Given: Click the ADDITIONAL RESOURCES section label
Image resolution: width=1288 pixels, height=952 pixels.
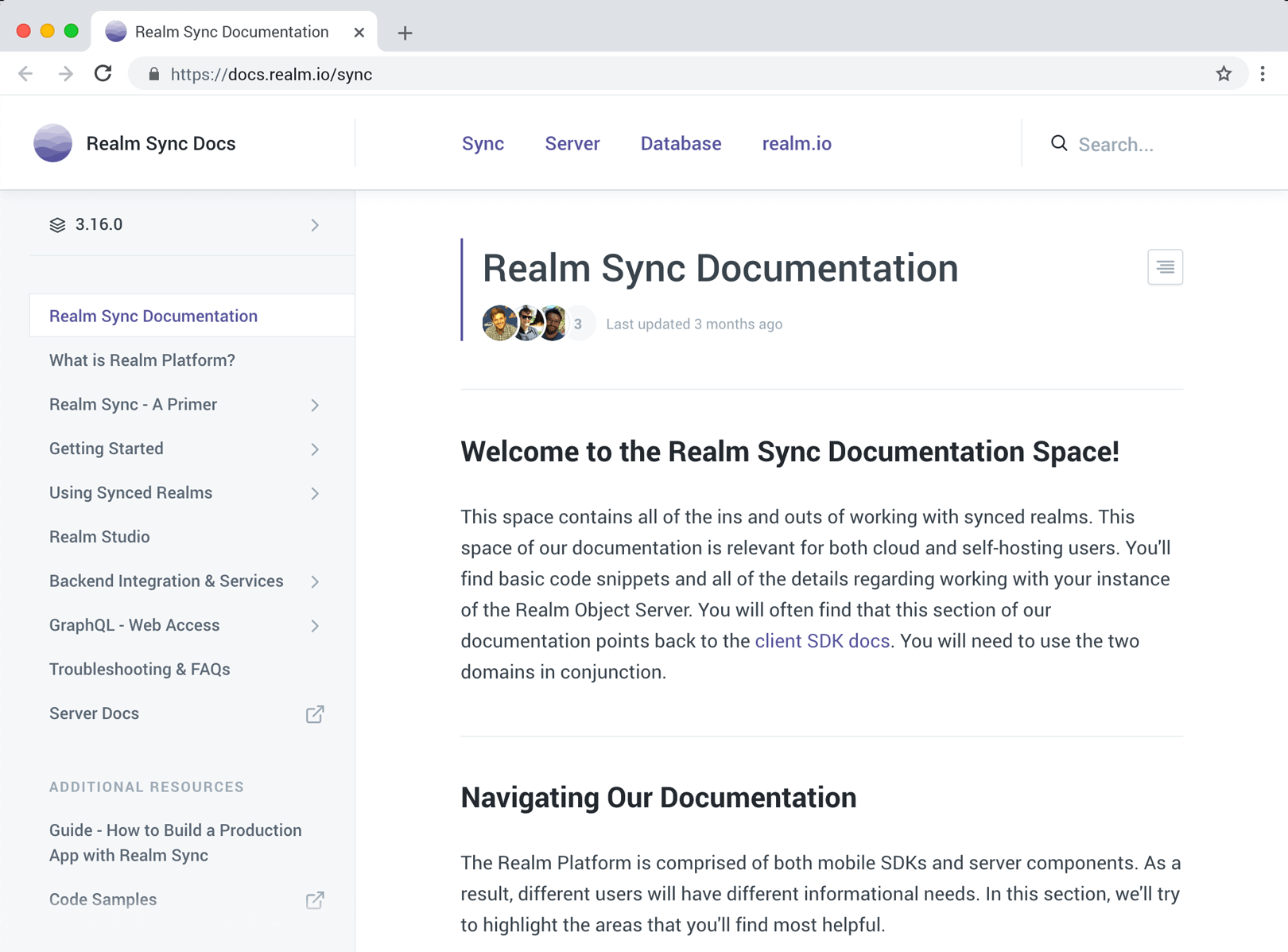Looking at the screenshot, I should 146,787.
